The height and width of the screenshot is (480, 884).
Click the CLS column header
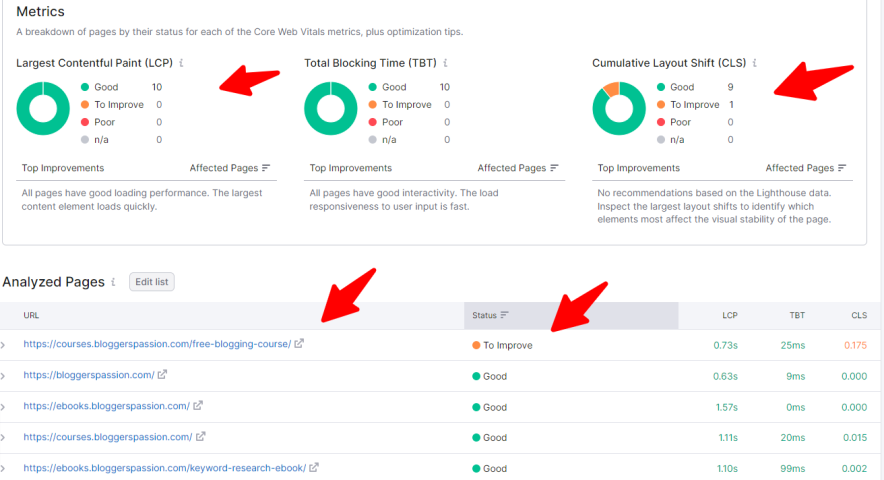pos(859,315)
